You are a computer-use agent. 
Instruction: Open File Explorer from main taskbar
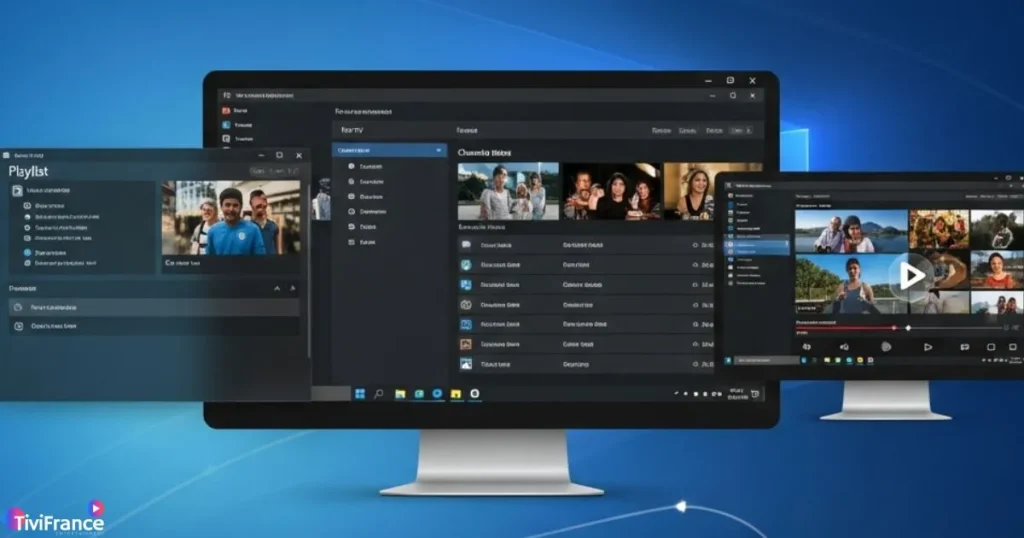(400, 394)
